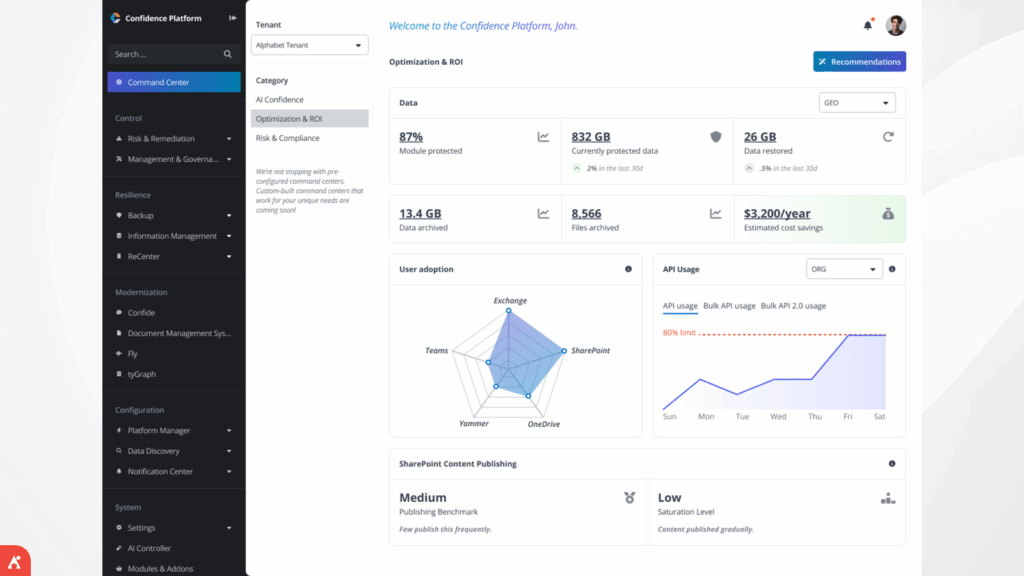Expand the Backup menu arrow
Image resolution: width=1024 pixels, height=576 pixels.
[x=229, y=216]
